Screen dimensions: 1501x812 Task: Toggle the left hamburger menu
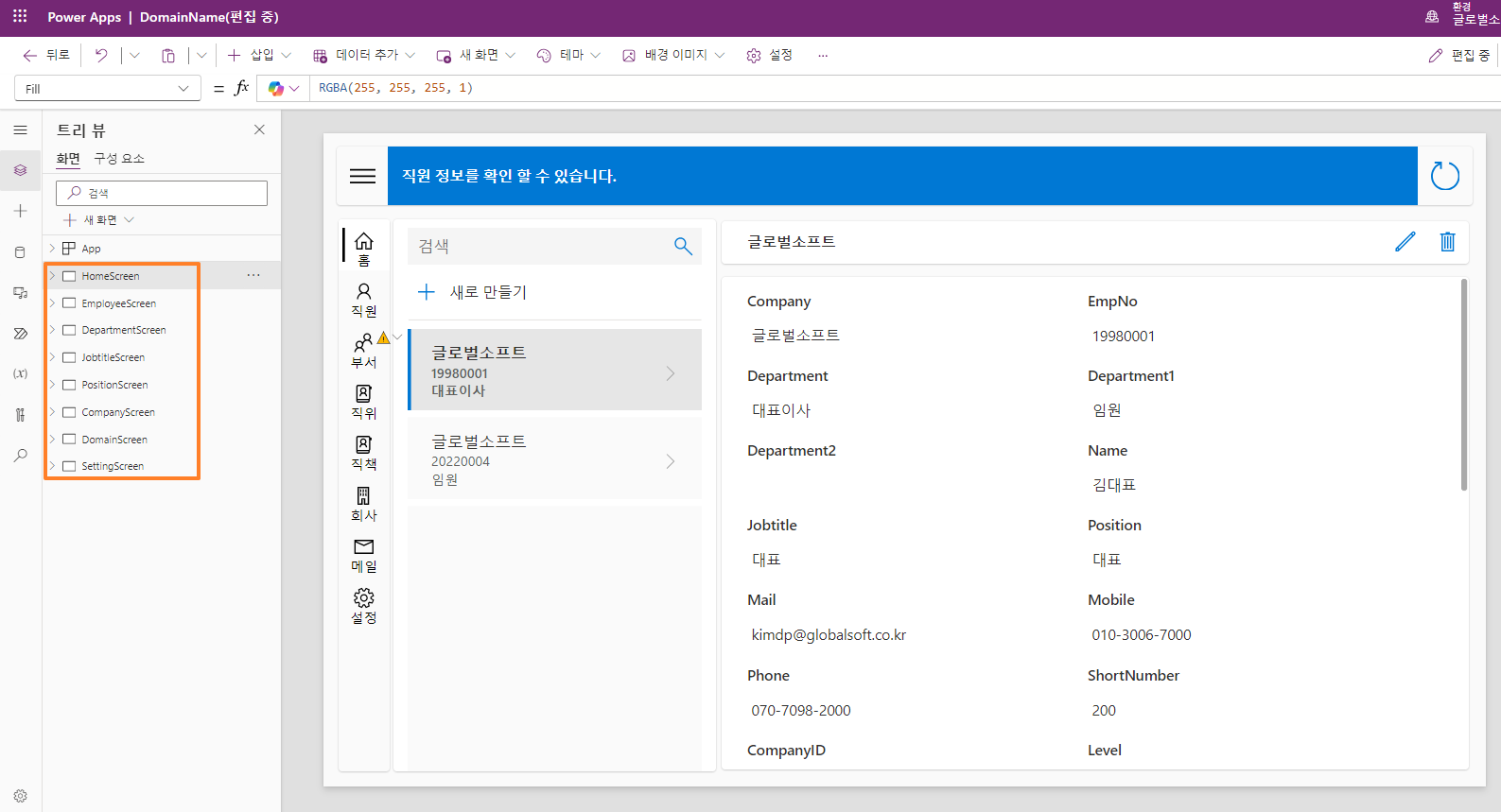click(21, 130)
